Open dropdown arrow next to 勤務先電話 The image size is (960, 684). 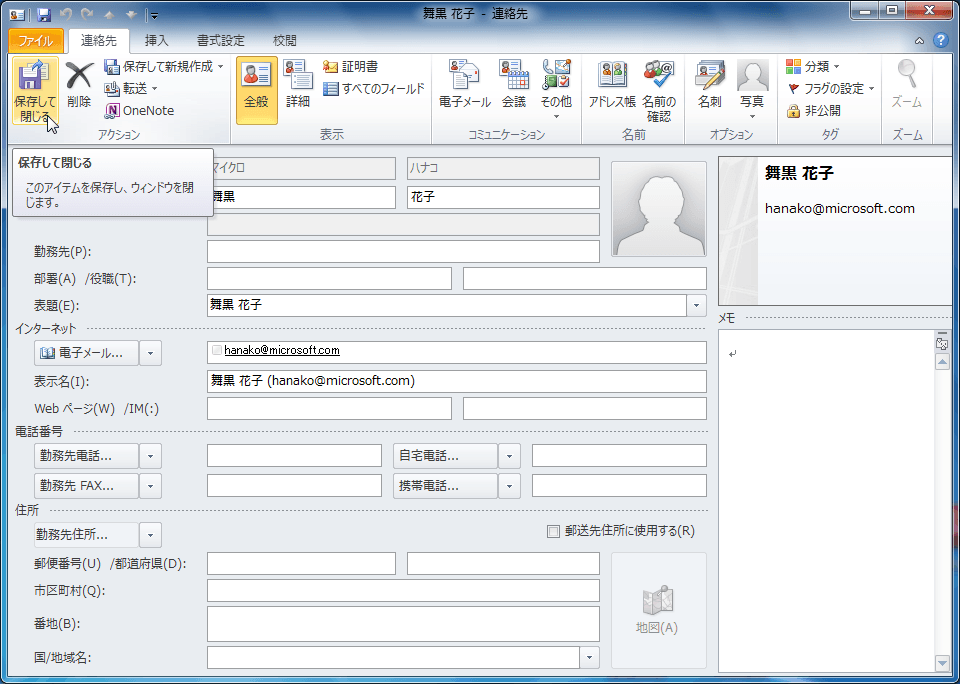[151, 456]
